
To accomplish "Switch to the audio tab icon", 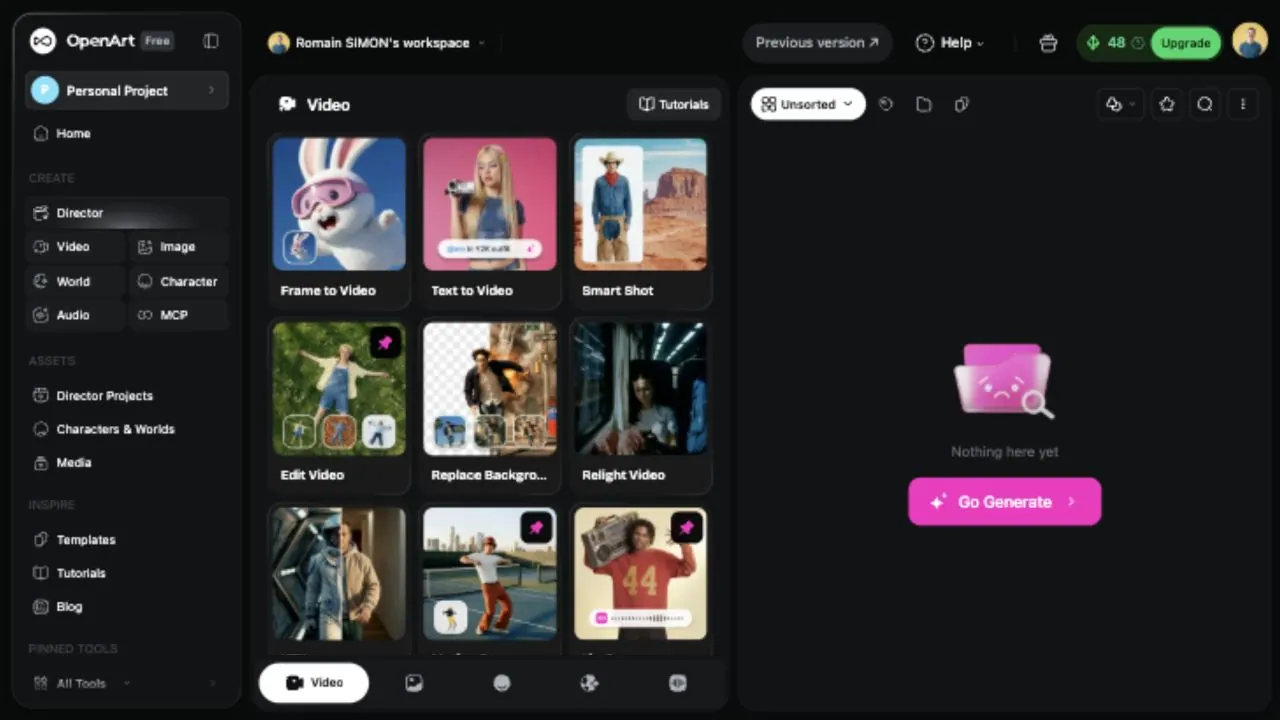I will click(x=678, y=683).
